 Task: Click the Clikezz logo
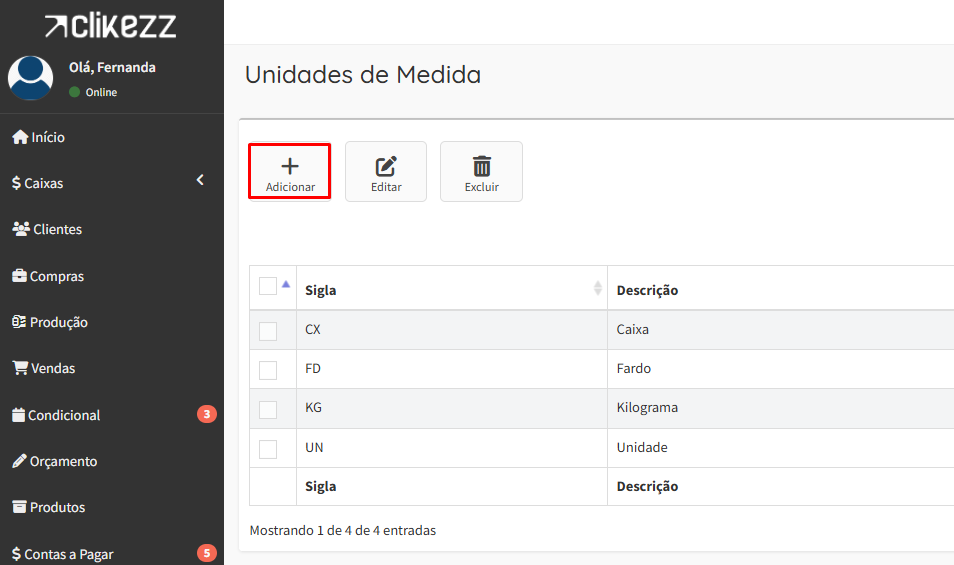111,26
